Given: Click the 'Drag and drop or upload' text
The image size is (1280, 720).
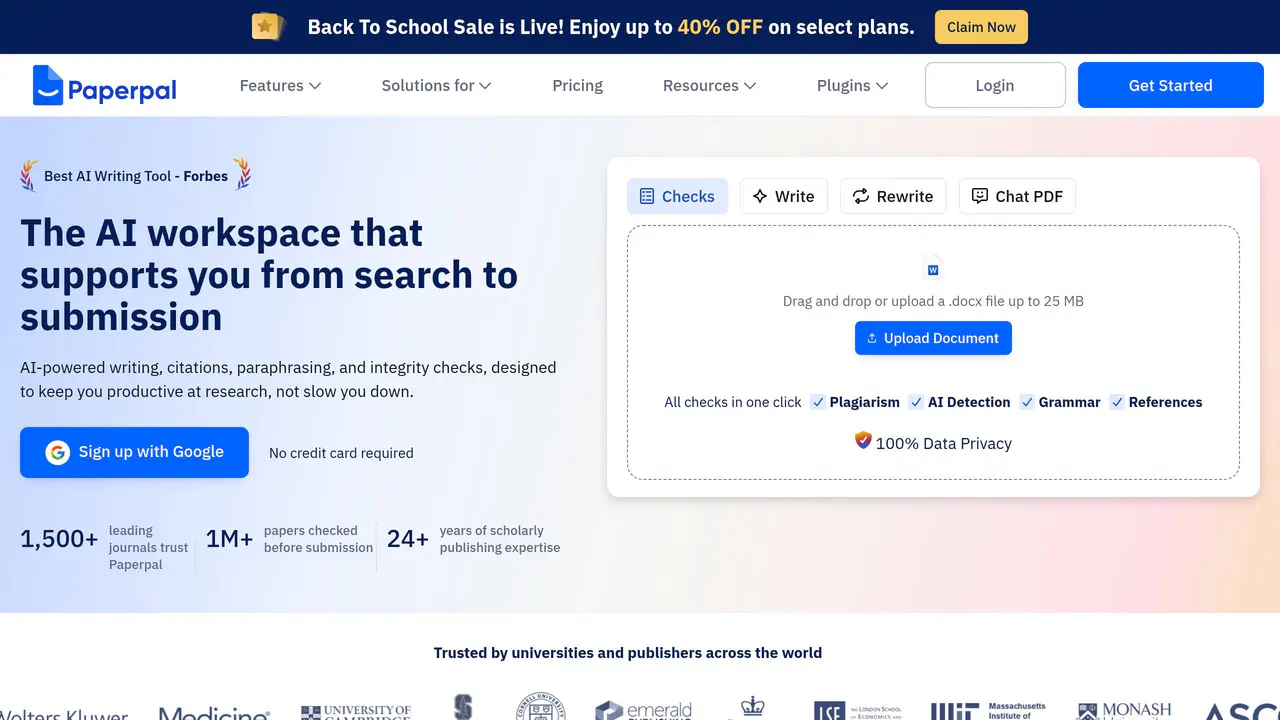Looking at the screenshot, I should 933,301.
